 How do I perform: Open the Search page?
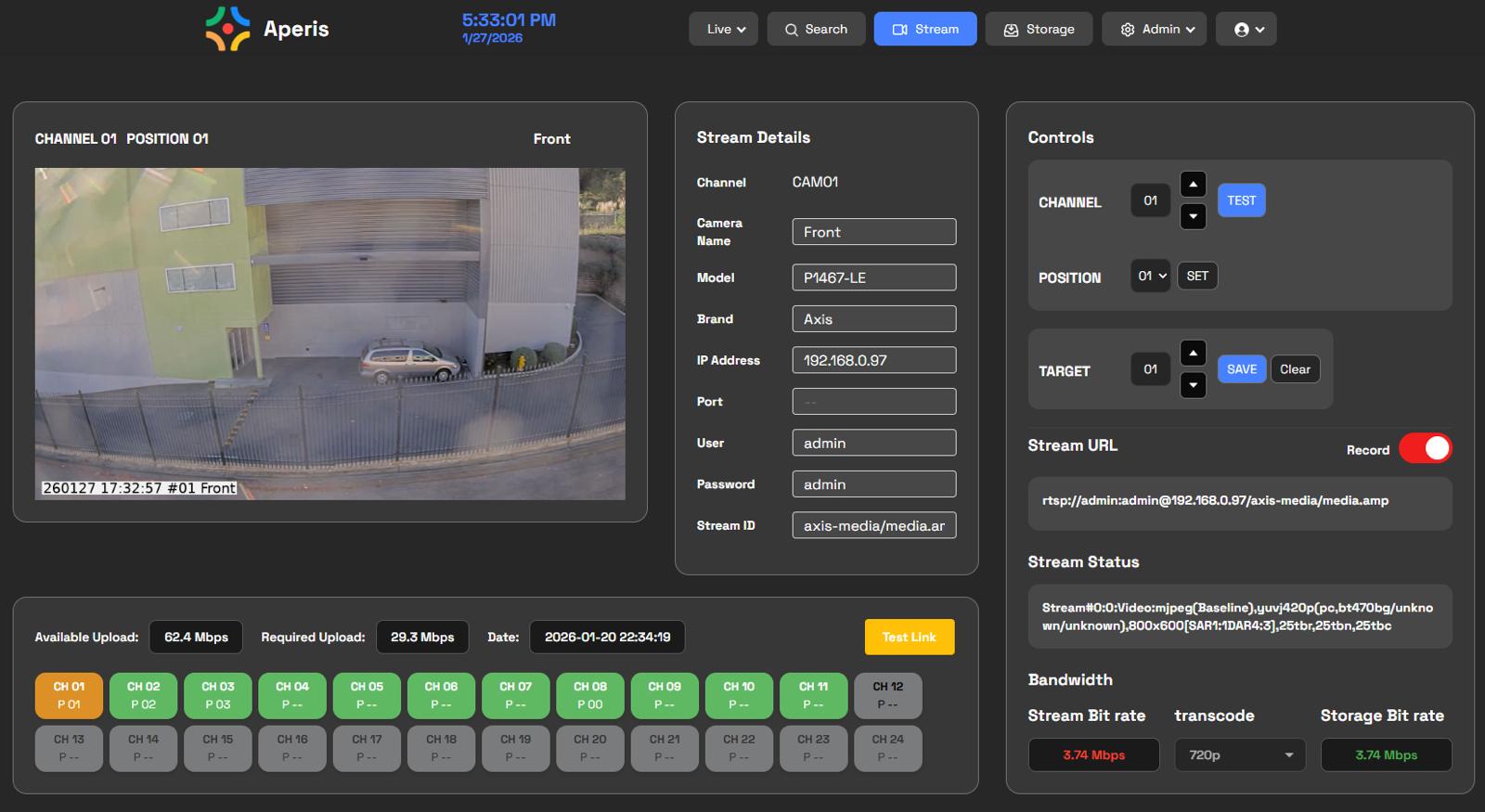[816, 30]
